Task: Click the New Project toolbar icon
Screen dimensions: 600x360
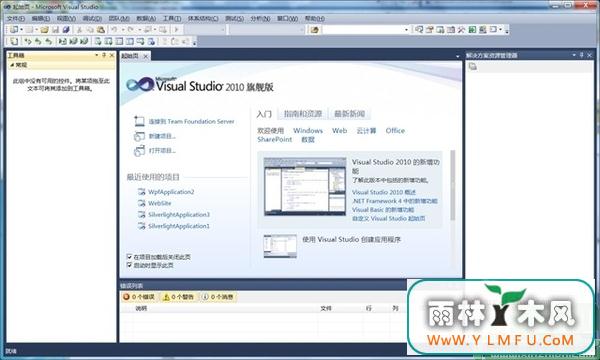Action: pos(14,29)
